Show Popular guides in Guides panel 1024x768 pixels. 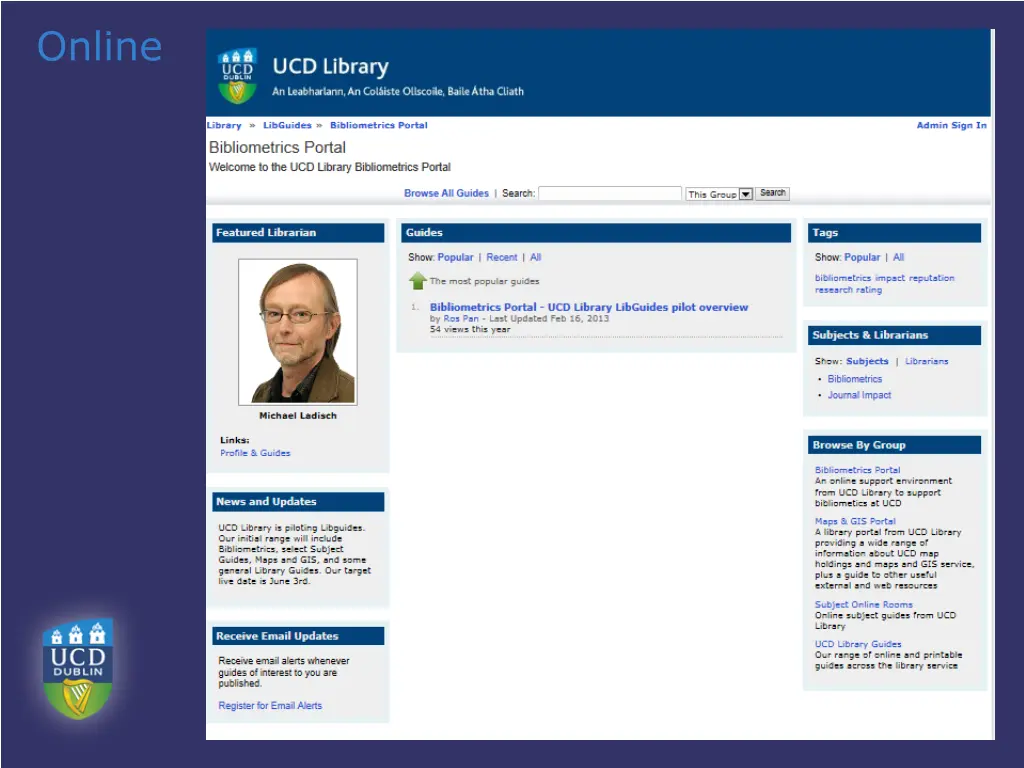(x=455, y=257)
